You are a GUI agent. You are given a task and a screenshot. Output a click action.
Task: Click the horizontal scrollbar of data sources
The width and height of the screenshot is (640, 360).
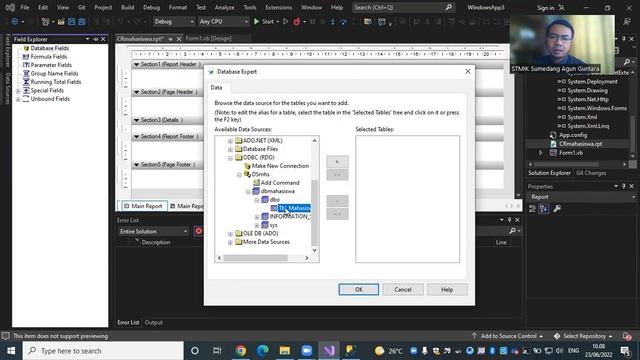coord(256,258)
